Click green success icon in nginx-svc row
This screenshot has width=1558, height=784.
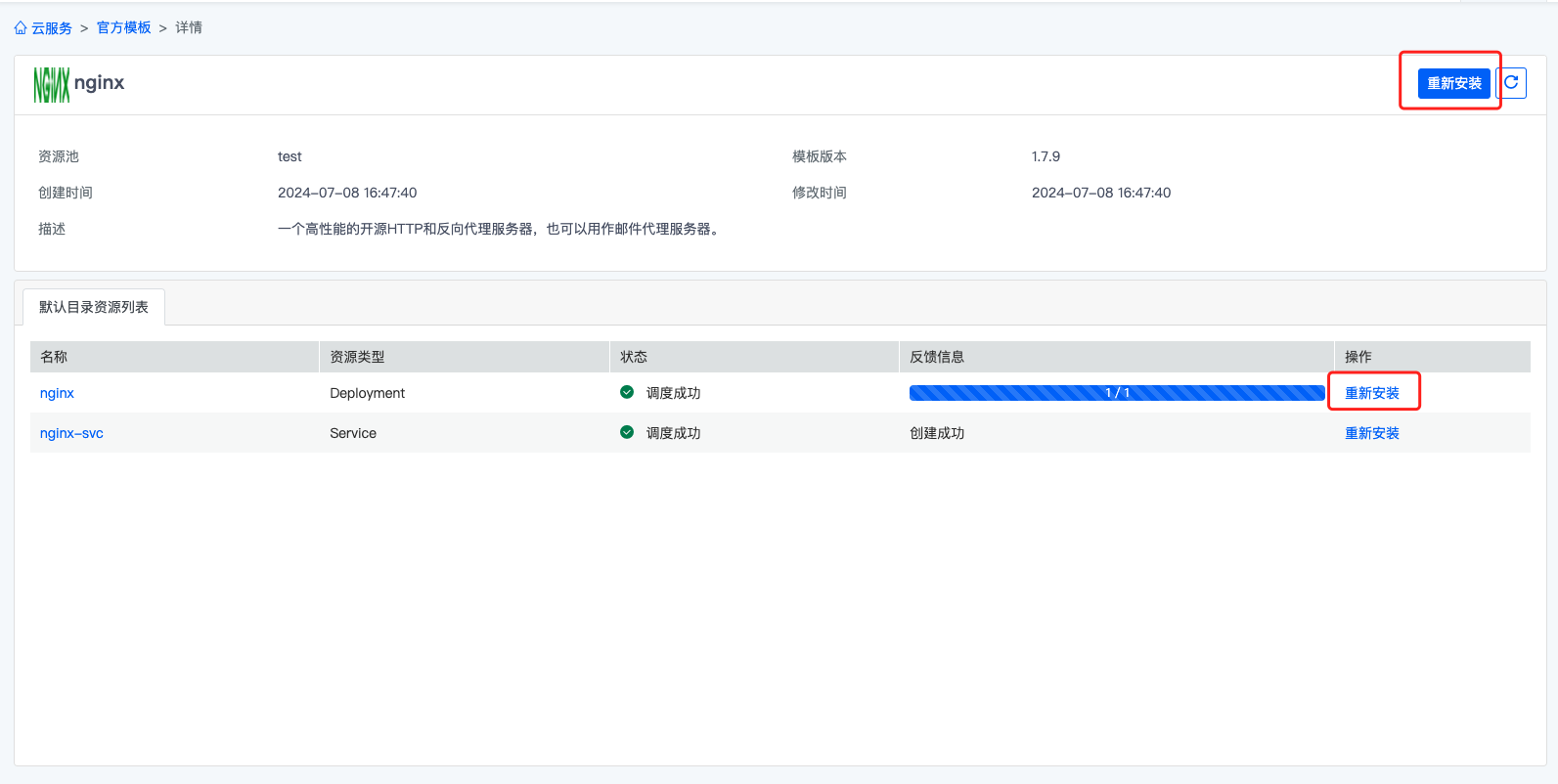pos(627,432)
